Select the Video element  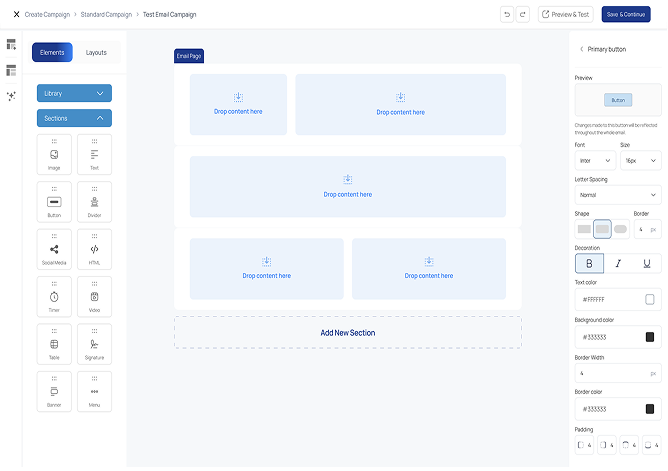(x=94, y=298)
